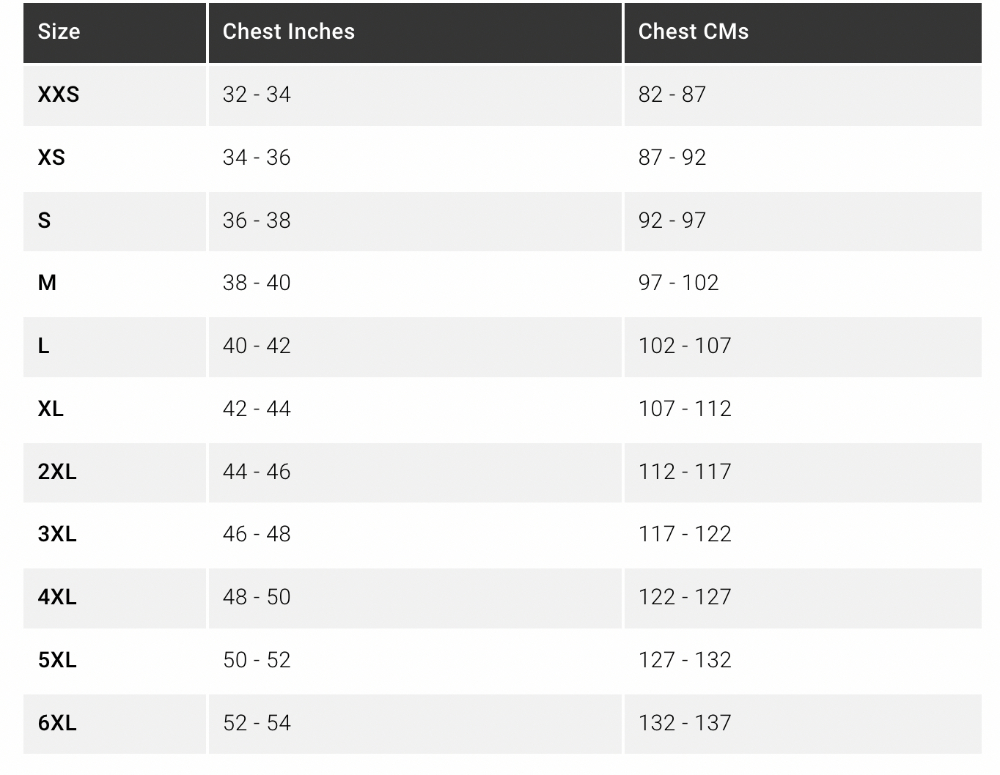This screenshot has width=1000, height=775.
Task: Select the 6XL size label
Action: [57, 723]
